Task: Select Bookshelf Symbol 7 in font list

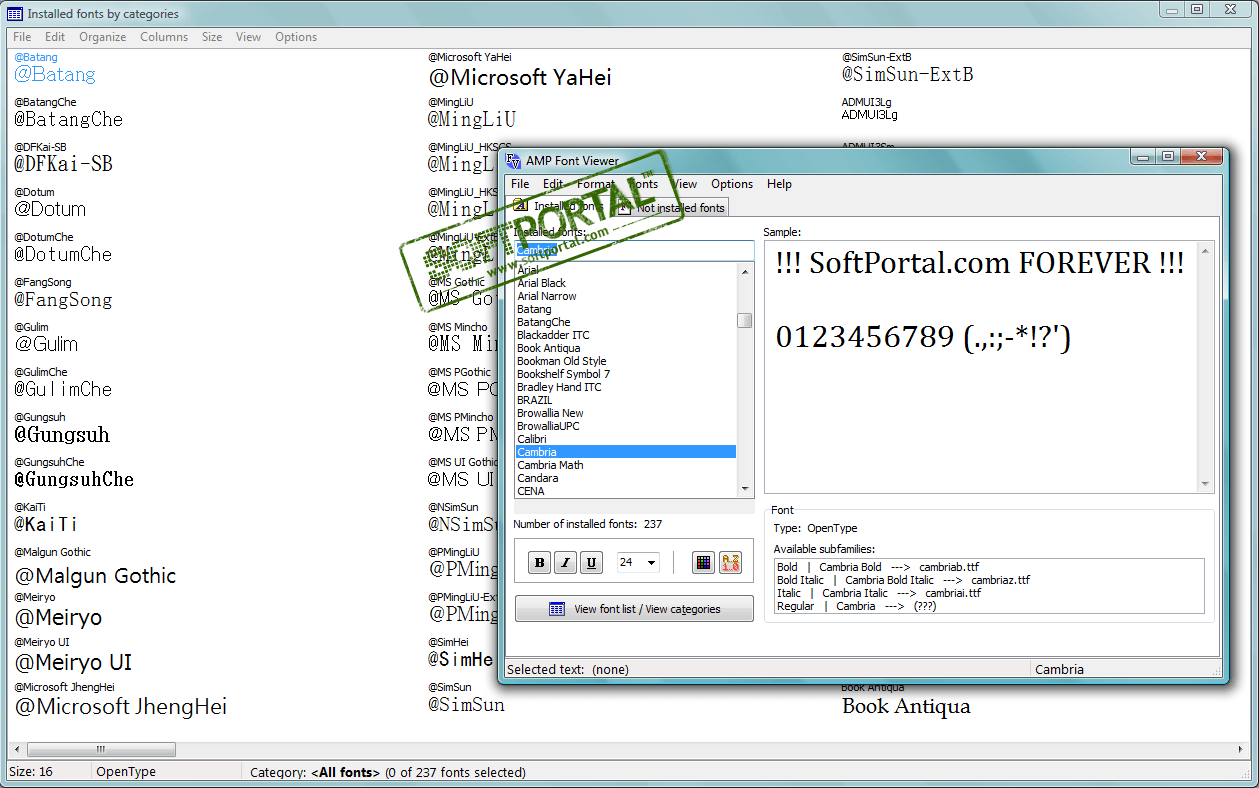Action: (625, 374)
